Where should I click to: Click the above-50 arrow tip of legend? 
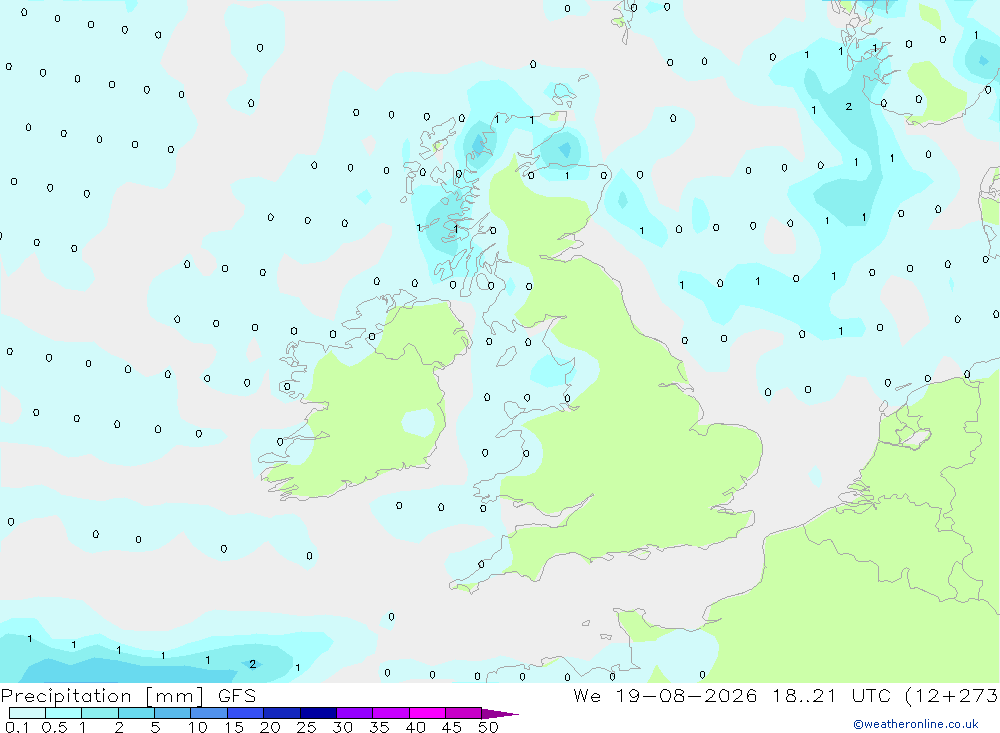point(500,714)
